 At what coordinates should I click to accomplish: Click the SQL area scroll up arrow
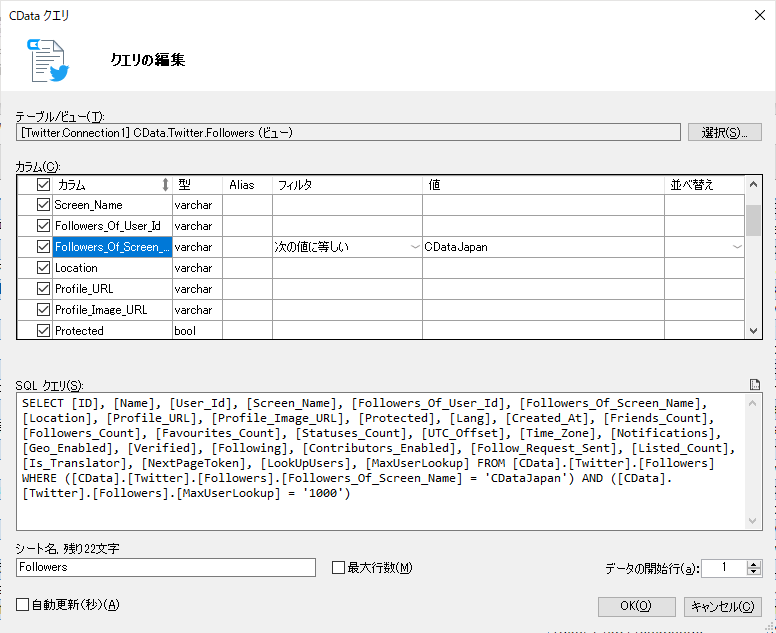coord(753,403)
